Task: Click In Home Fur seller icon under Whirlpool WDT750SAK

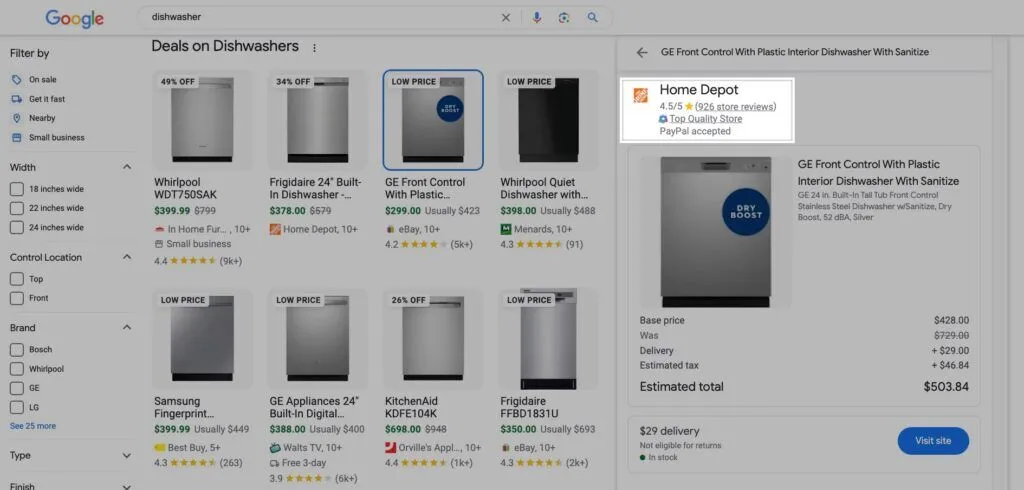Action: click(159, 229)
